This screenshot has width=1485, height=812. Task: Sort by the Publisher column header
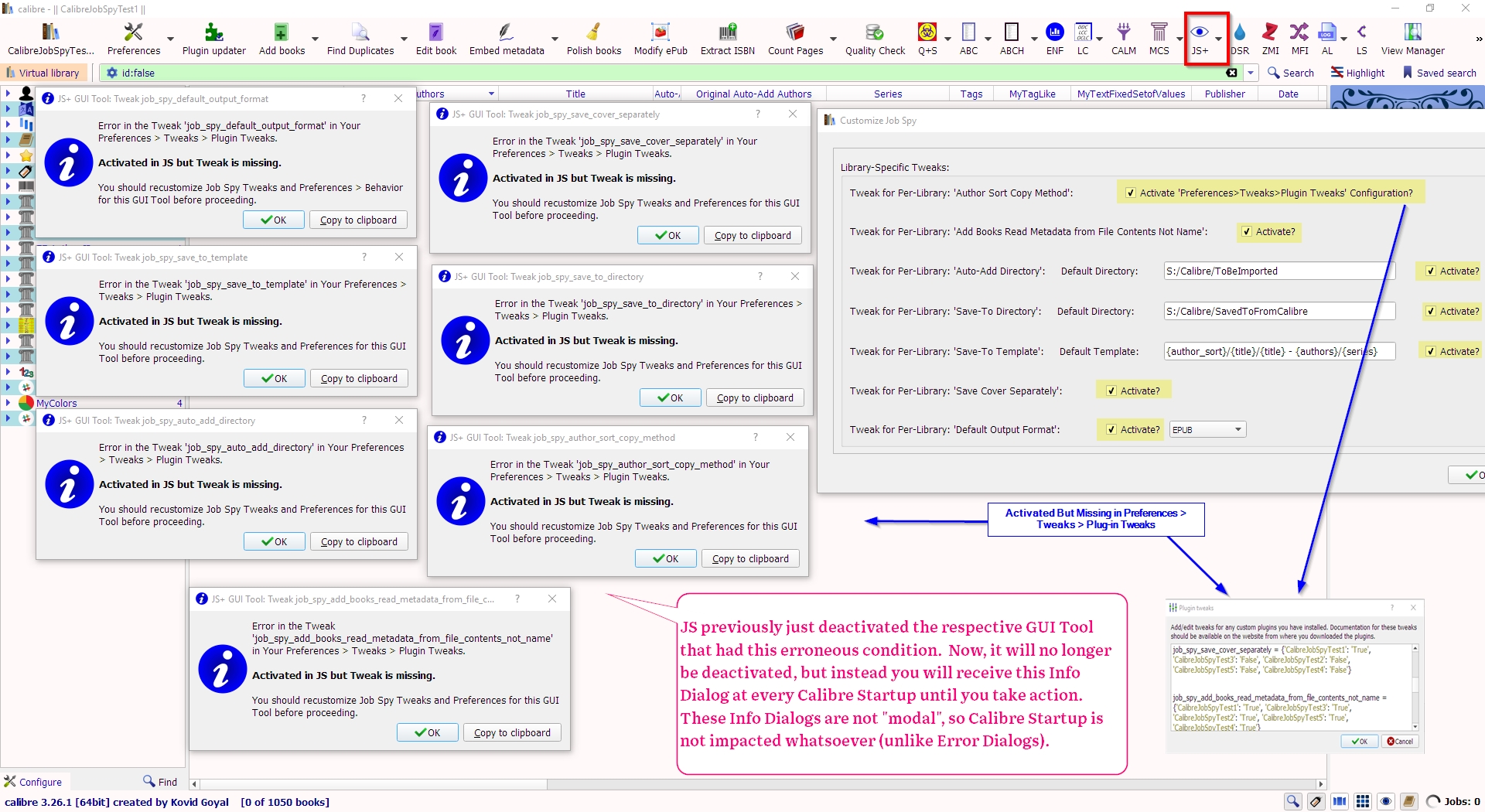pyautogui.click(x=1224, y=94)
